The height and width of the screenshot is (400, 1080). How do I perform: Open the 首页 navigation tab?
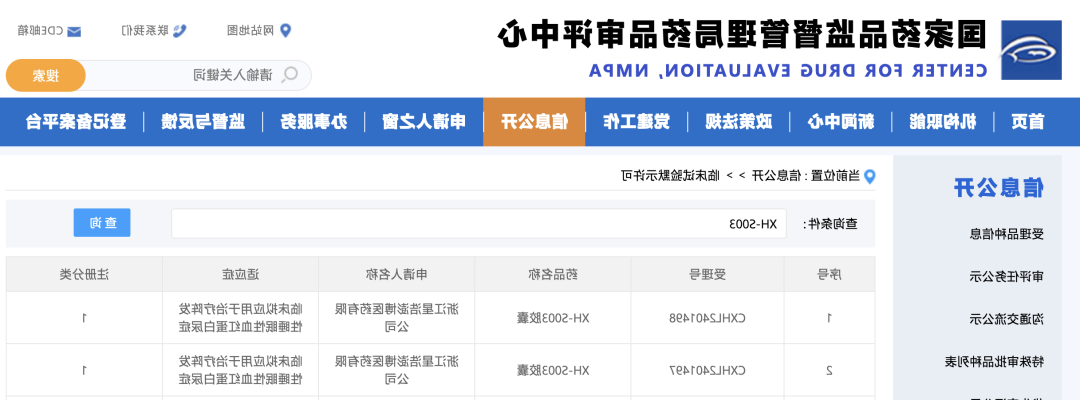click(1028, 122)
